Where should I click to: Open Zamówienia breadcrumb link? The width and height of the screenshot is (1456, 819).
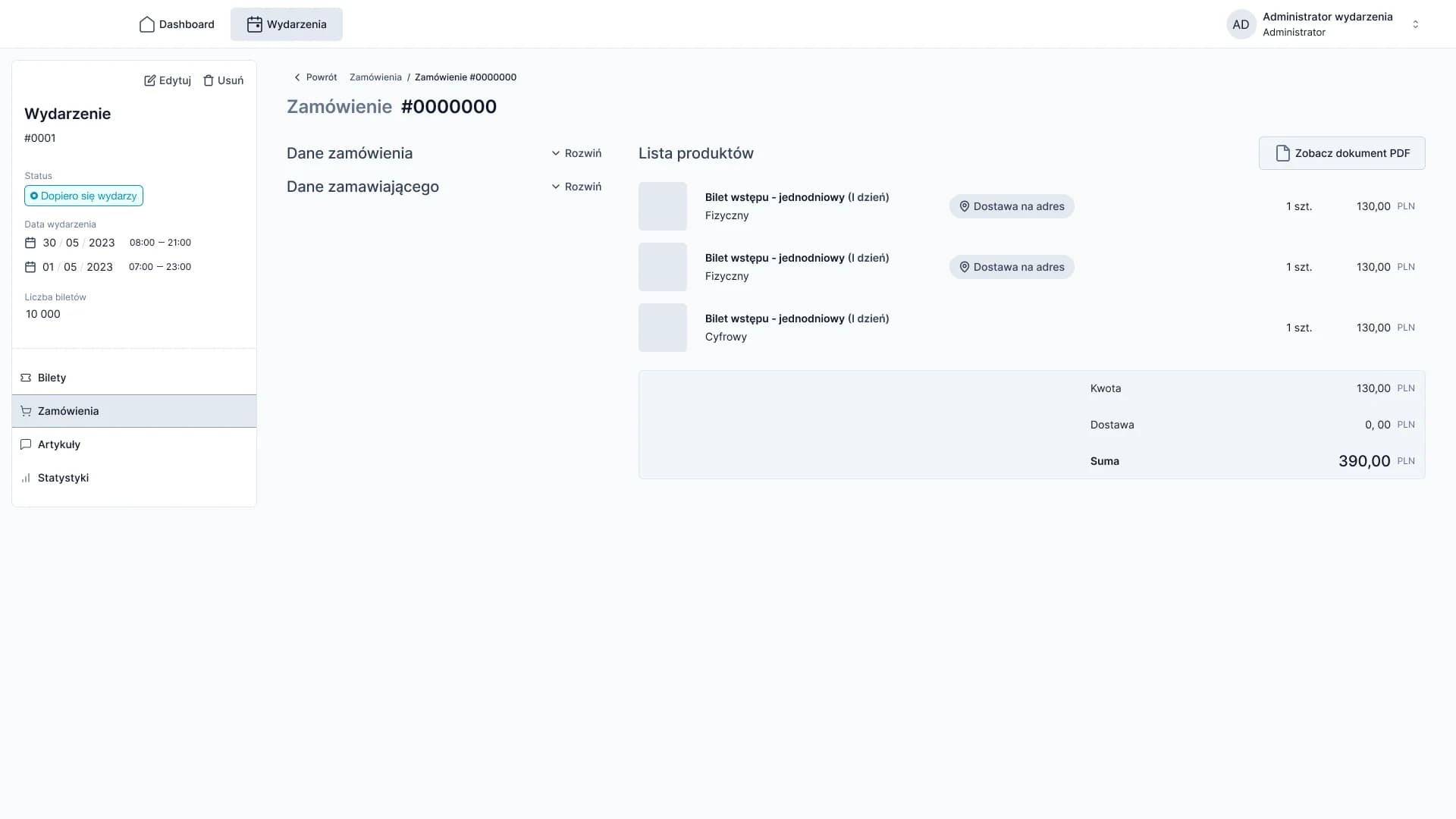coord(375,77)
